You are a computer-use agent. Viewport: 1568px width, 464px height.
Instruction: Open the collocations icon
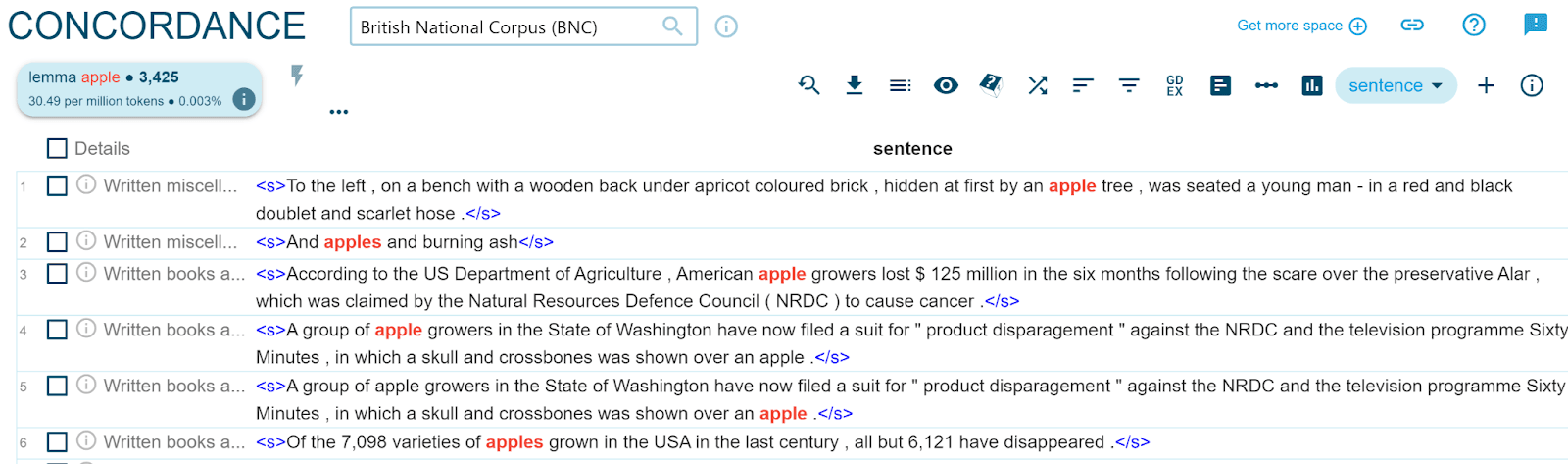coord(1266,85)
